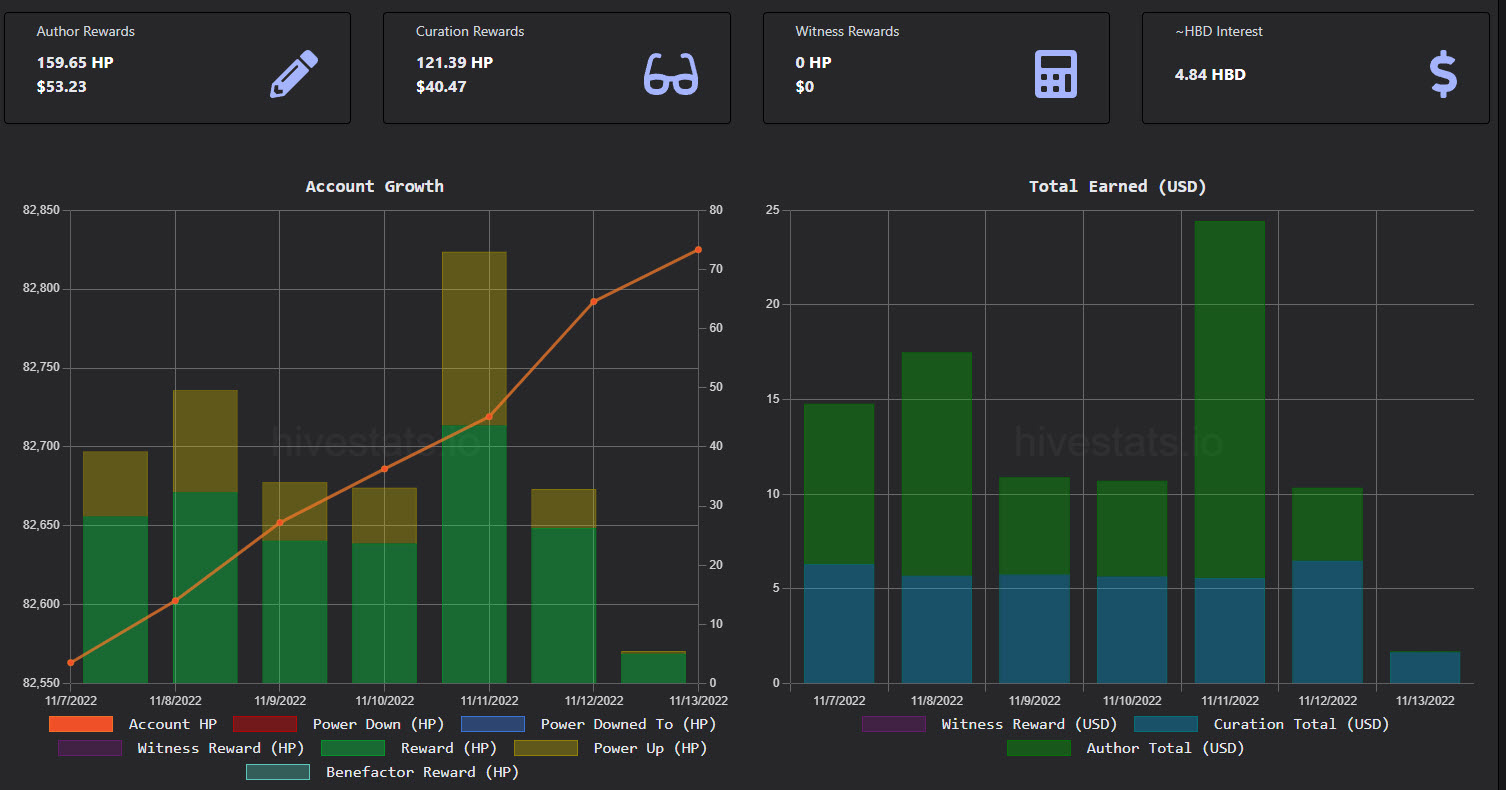Click the Power Up (HP) legend label
The width and height of the screenshot is (1506, 790).
(x=650, y=748)
